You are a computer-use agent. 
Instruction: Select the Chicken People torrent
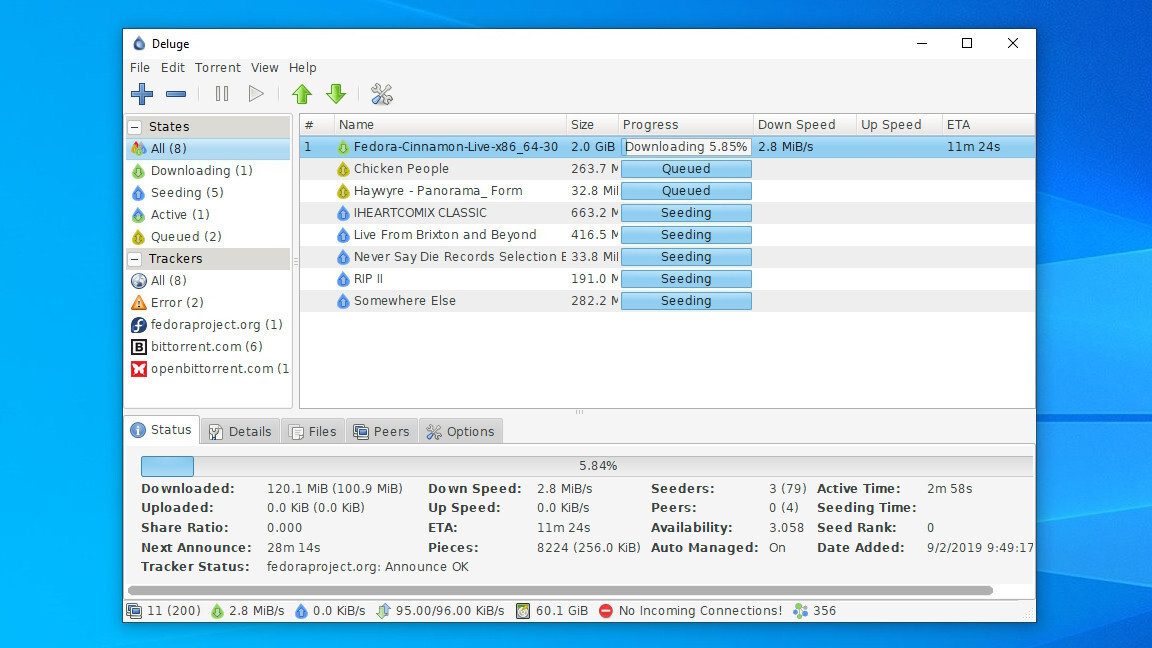(x=667, y=169)
